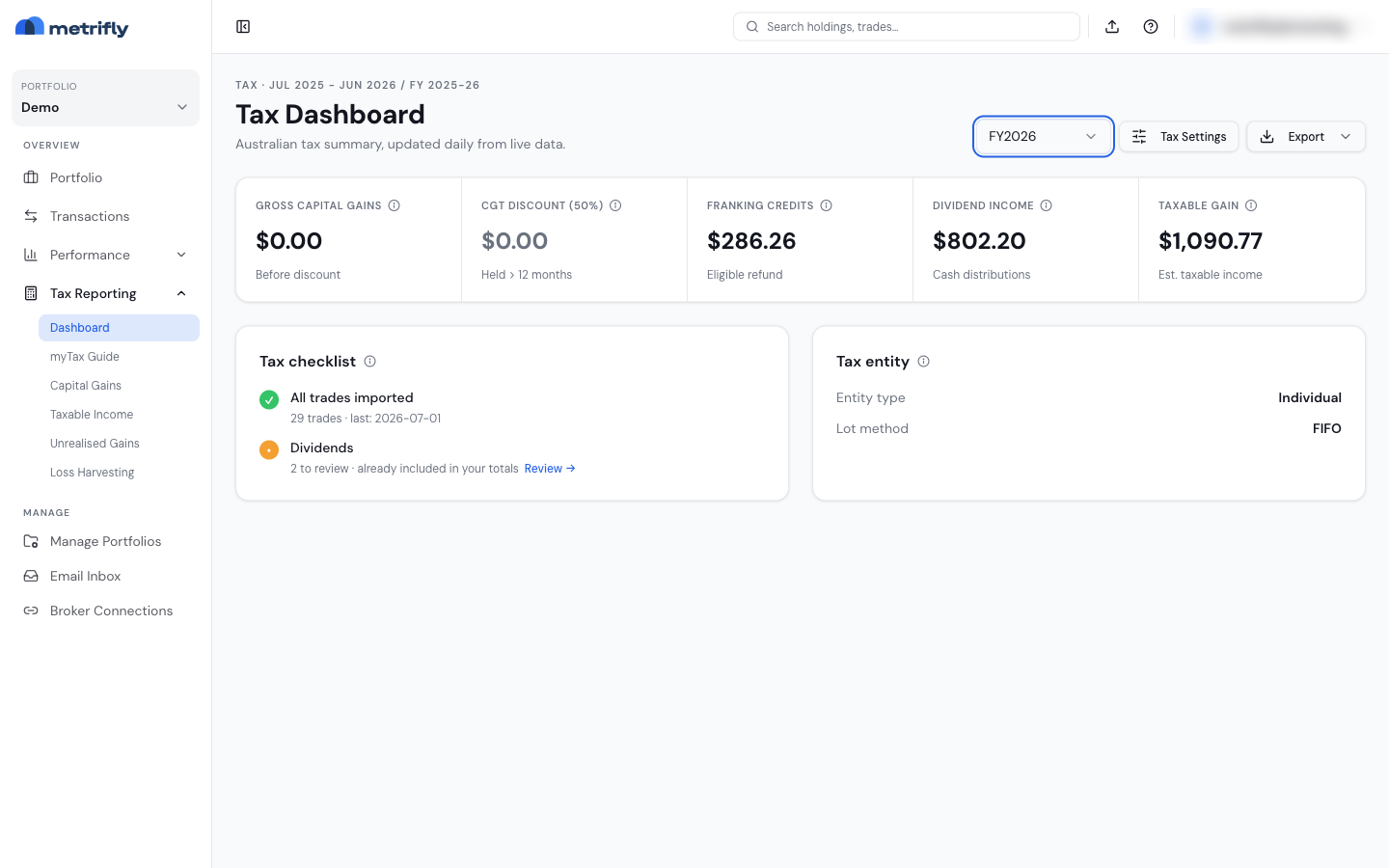Select the Dashboard submenu item
The image size is (1389, 868).
point(119,328)
